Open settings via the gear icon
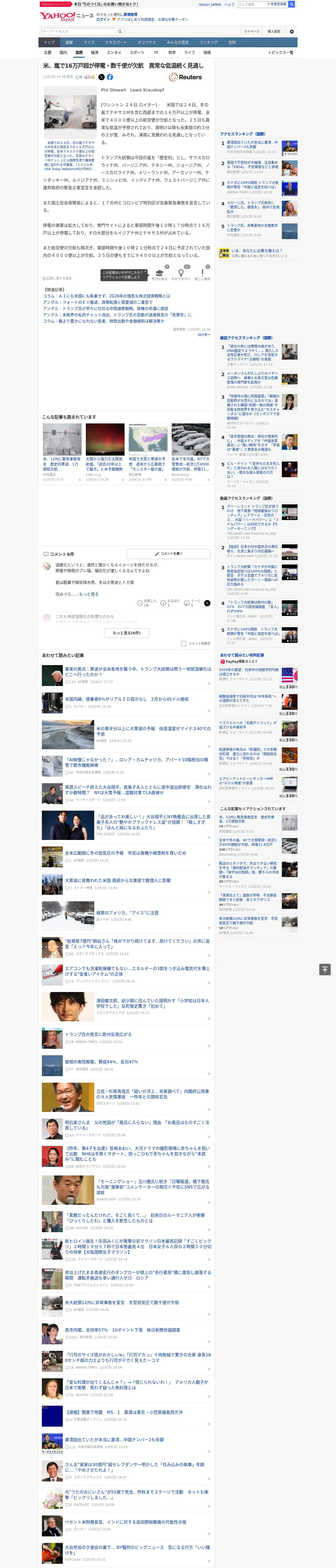The image size is (336, 1568). tap(292, 32)
